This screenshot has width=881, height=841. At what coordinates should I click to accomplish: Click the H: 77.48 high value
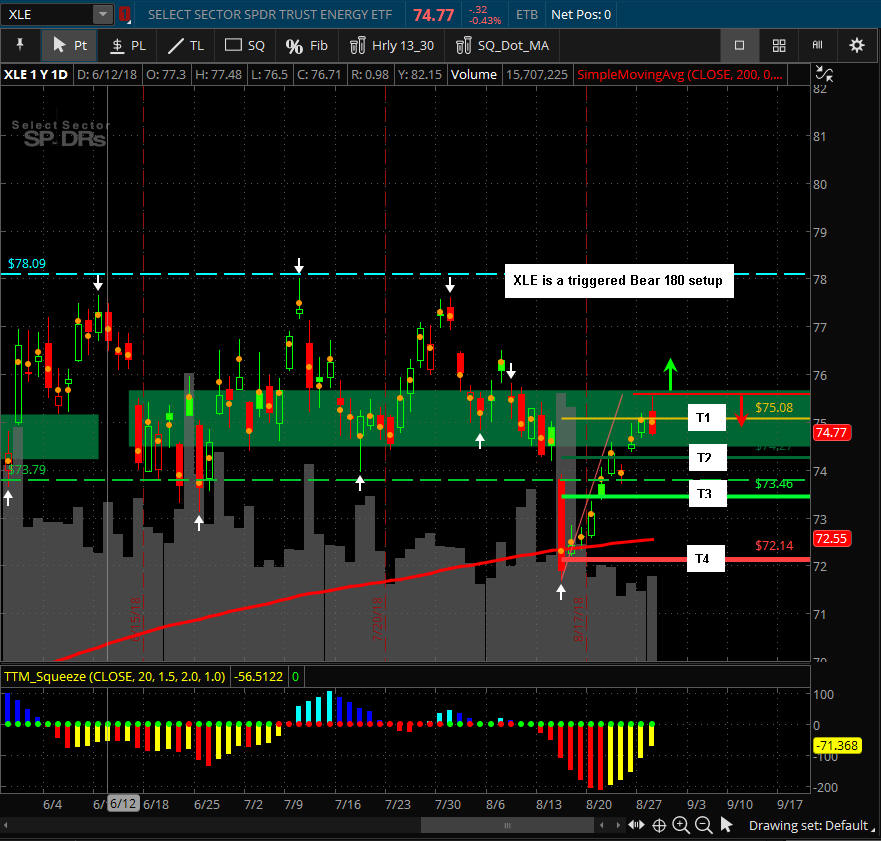(x=218, y=74)
